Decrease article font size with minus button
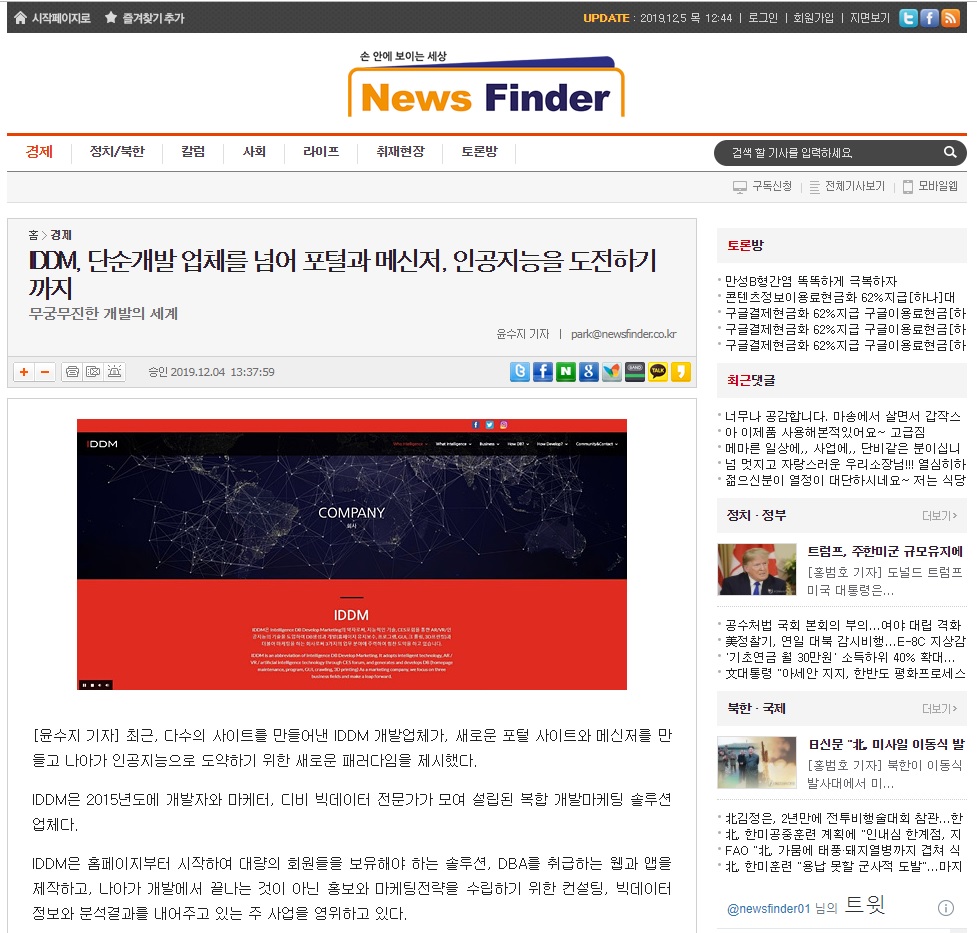The height and width of the screenshot is (933, 977). 45,372
